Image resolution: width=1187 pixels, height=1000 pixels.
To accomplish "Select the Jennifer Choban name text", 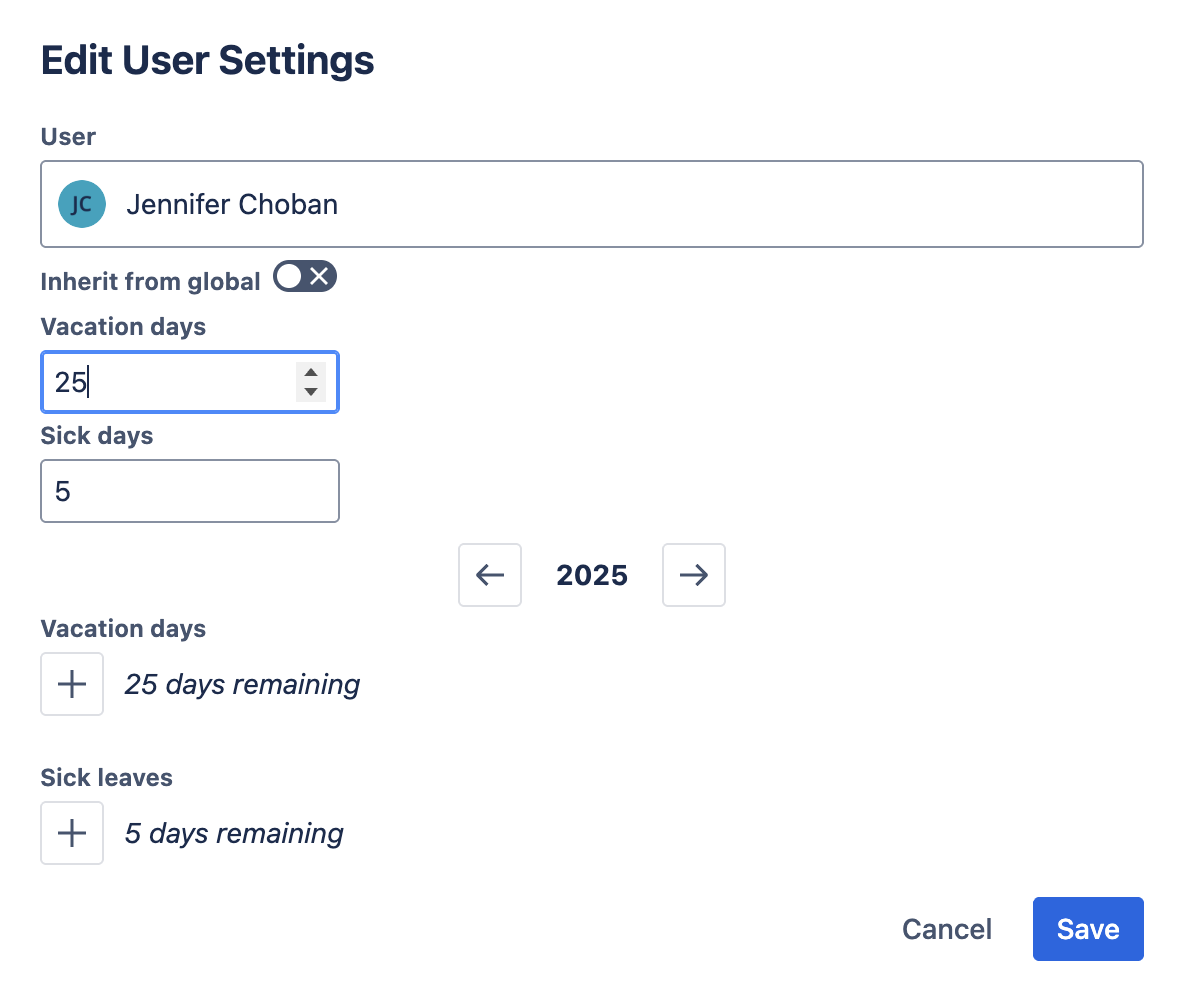I will coord(232,205).
